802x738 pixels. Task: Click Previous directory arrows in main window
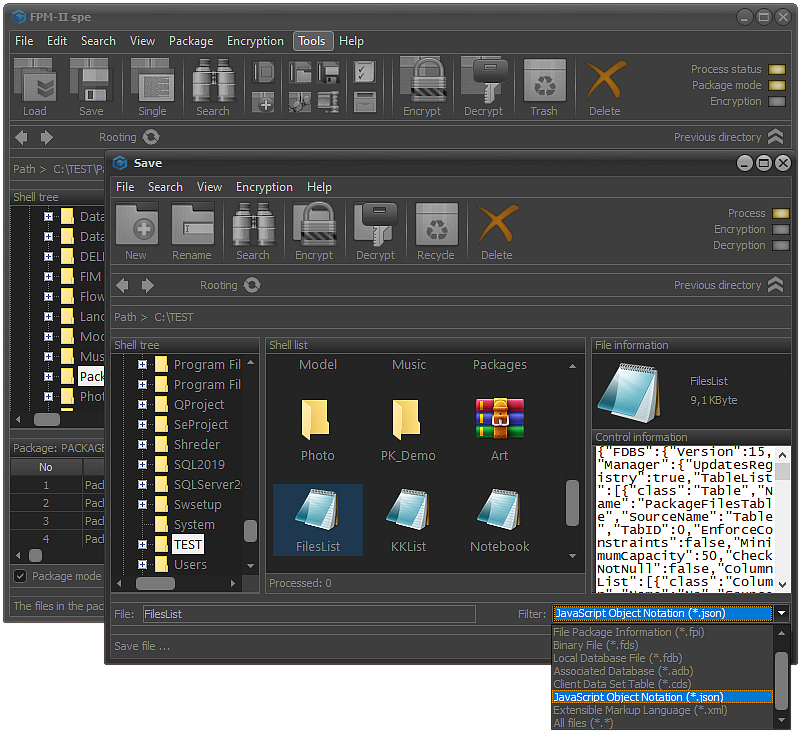pyautogui.click(x=775, y=137)
